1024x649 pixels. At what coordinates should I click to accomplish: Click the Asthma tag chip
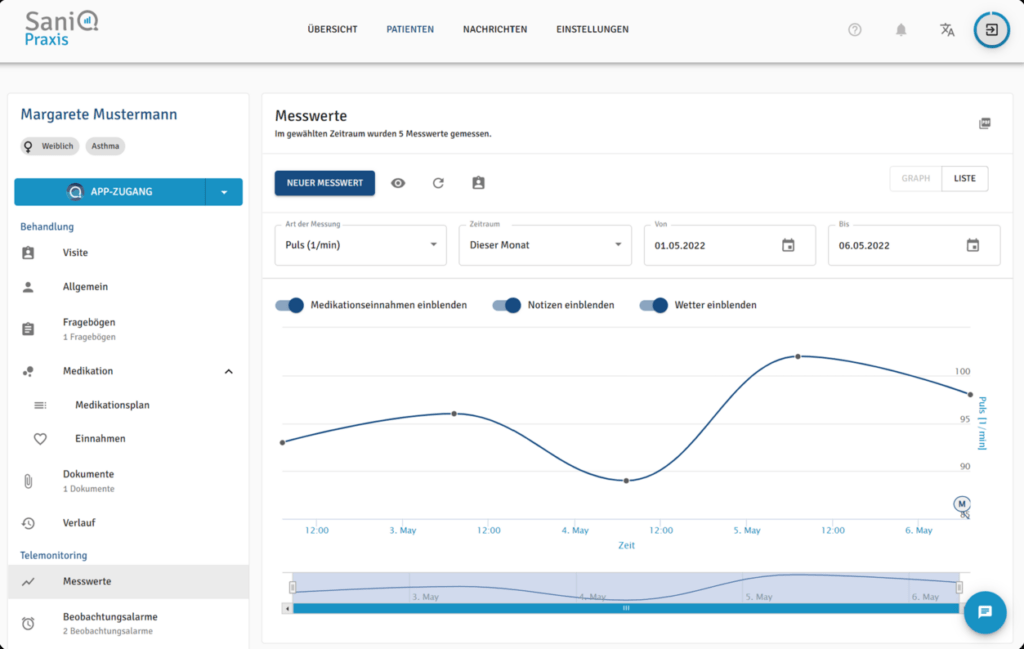pyautogui.click(x=105, y=146)
